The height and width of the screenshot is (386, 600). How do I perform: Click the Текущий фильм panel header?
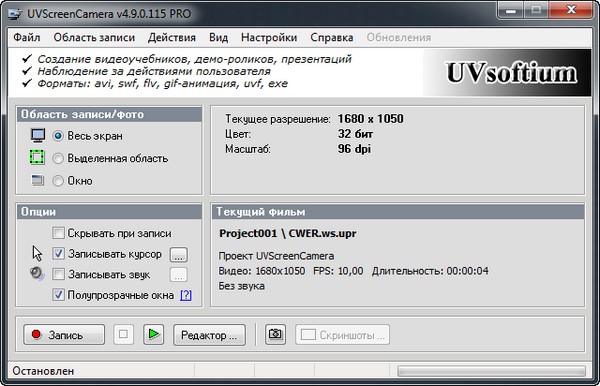398,212
